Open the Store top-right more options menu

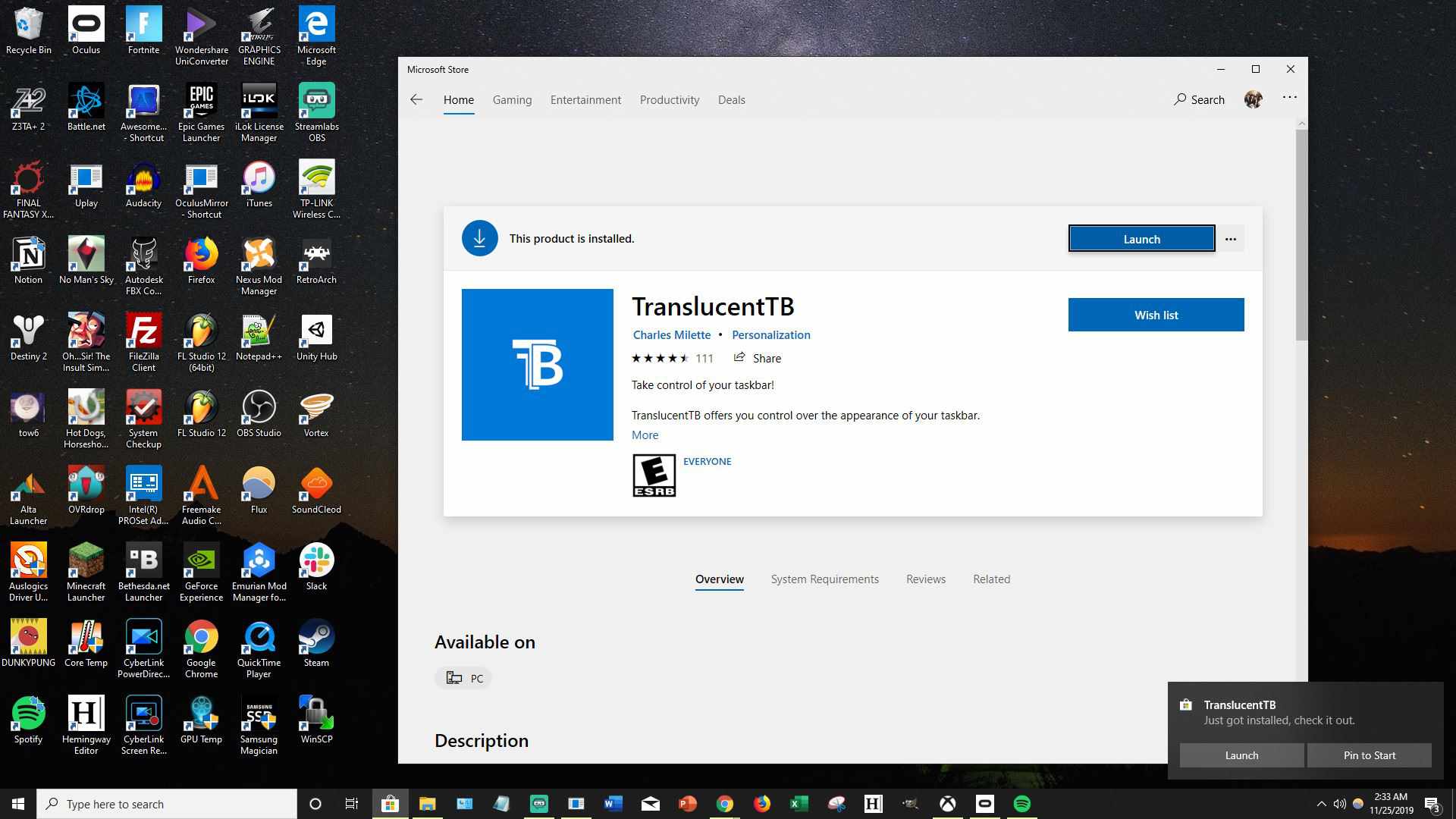click(1289, 98)
